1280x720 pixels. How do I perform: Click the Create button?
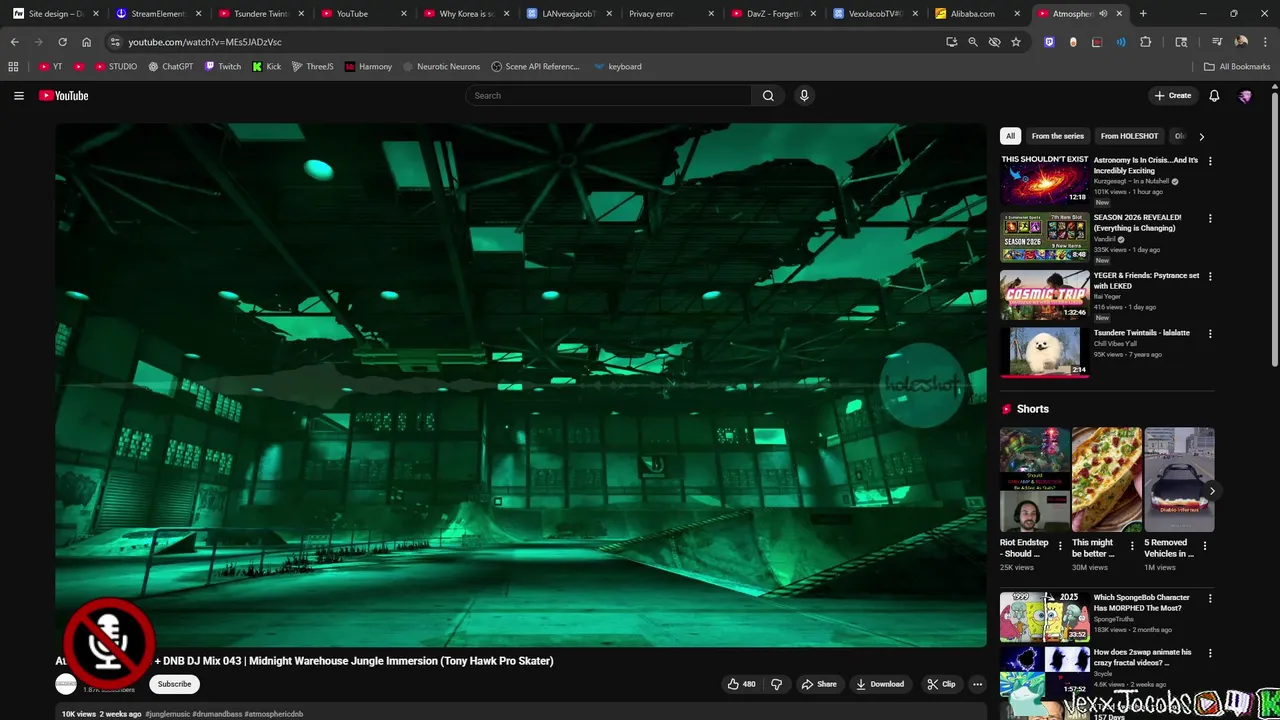(x=1172, y=96)
